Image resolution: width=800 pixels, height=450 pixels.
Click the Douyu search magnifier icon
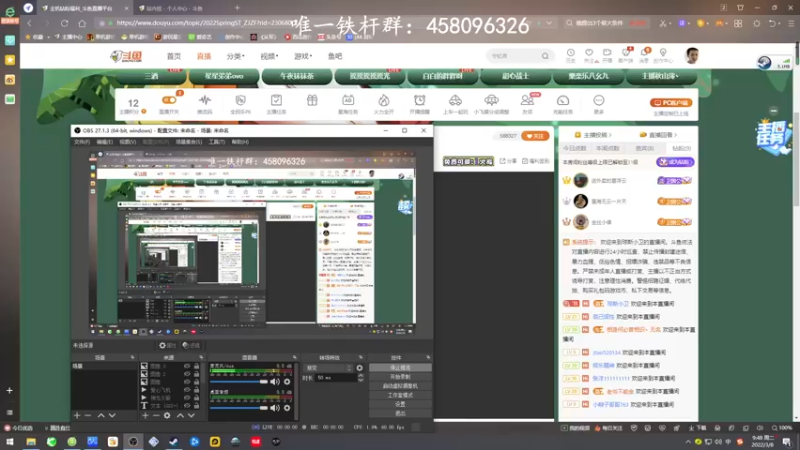(x=545, y=56)
